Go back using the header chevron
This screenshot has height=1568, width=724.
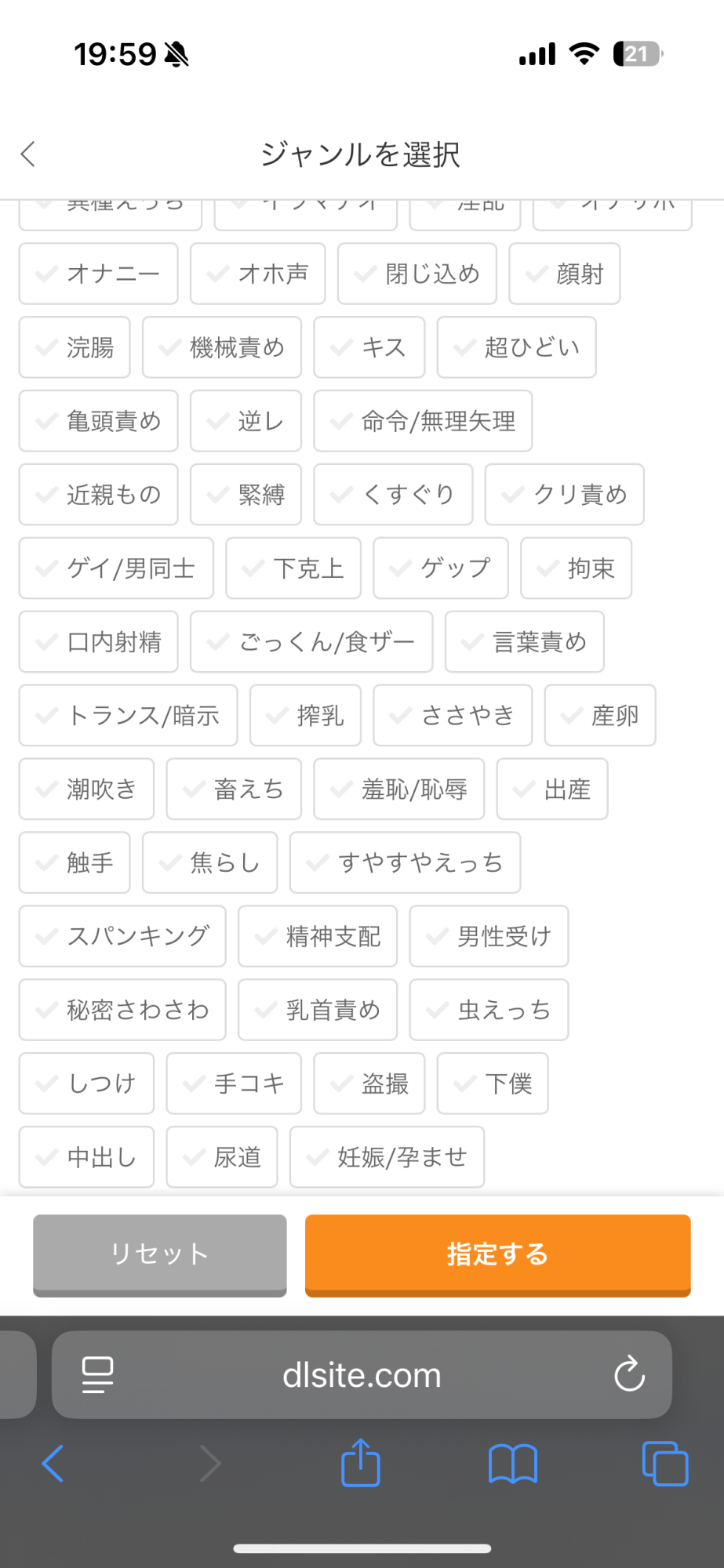(28, 154)
